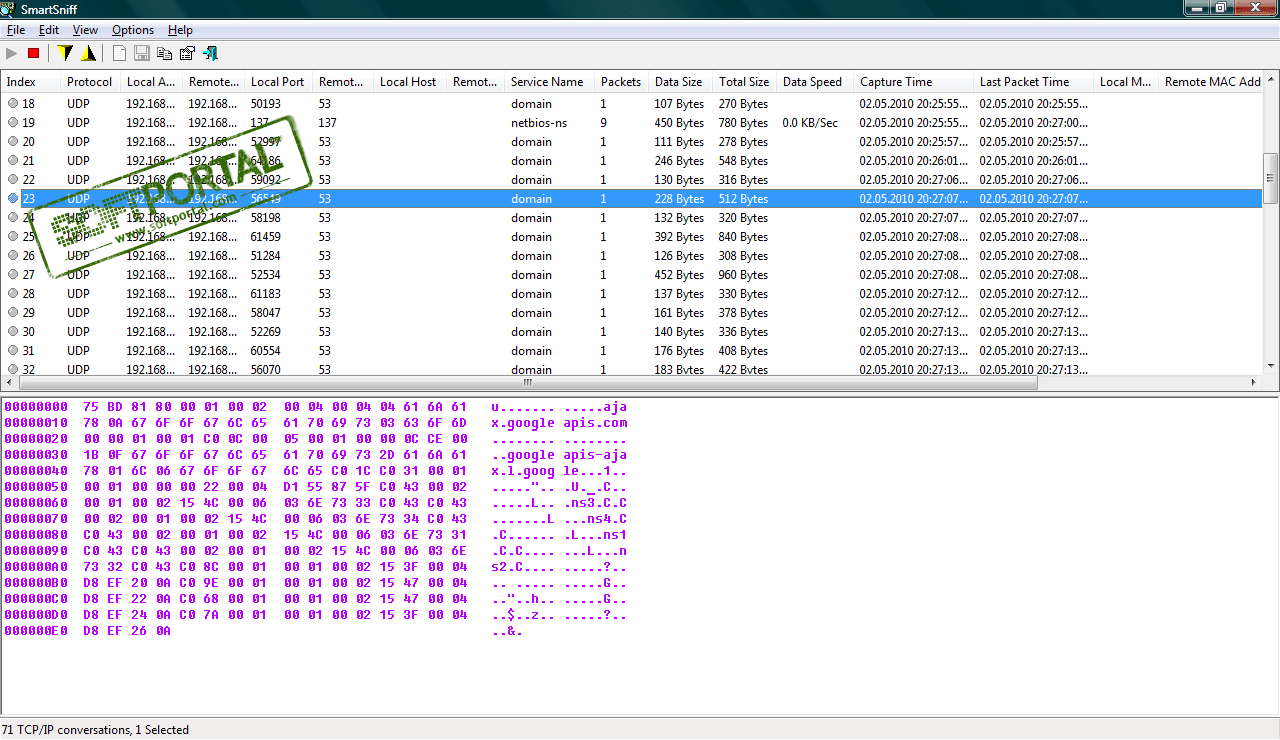Click the status circle of row 19
This screenshot has height=740, width=1280.
(13, 122)
